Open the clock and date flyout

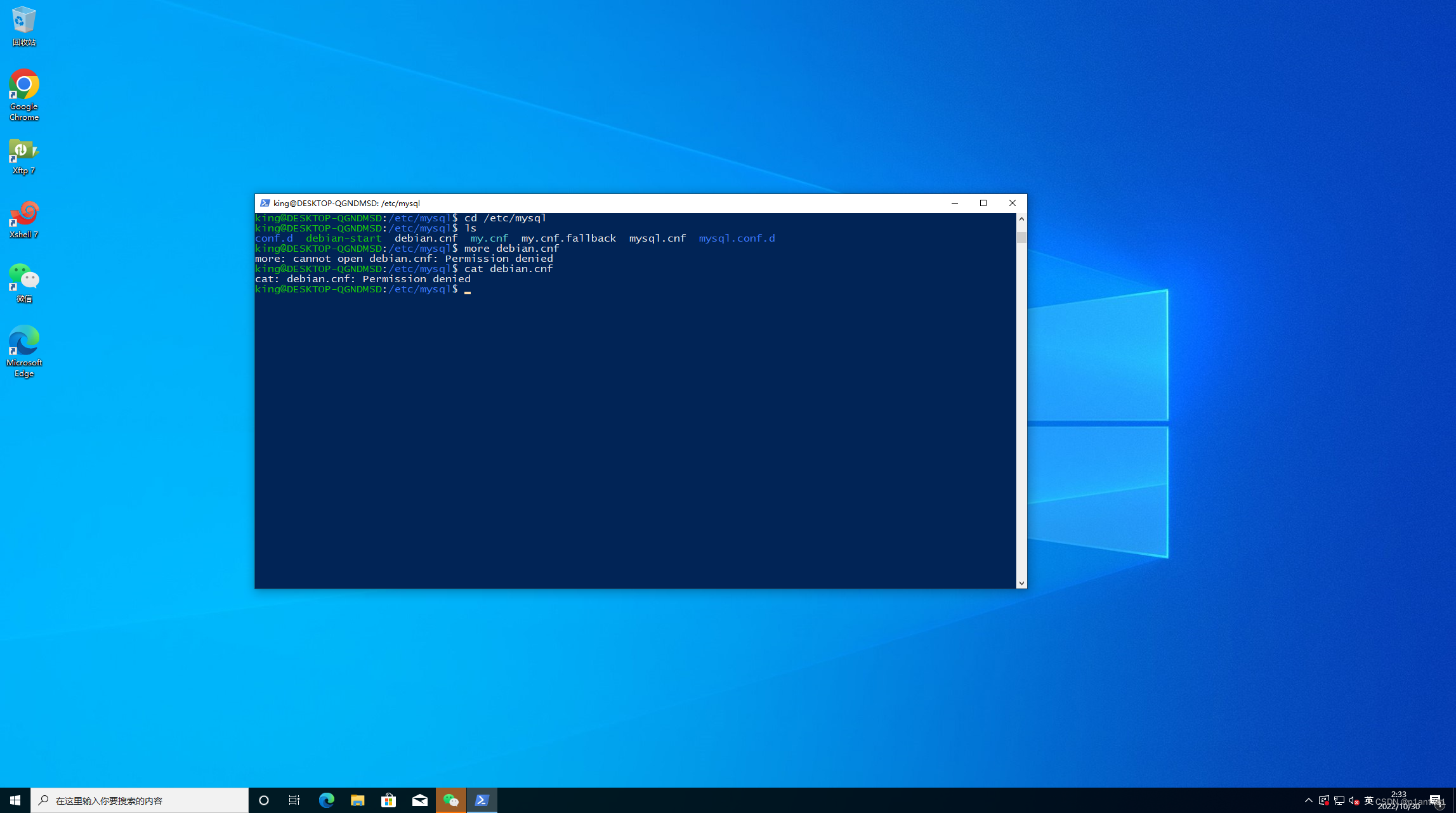(x=1398, y=800)
